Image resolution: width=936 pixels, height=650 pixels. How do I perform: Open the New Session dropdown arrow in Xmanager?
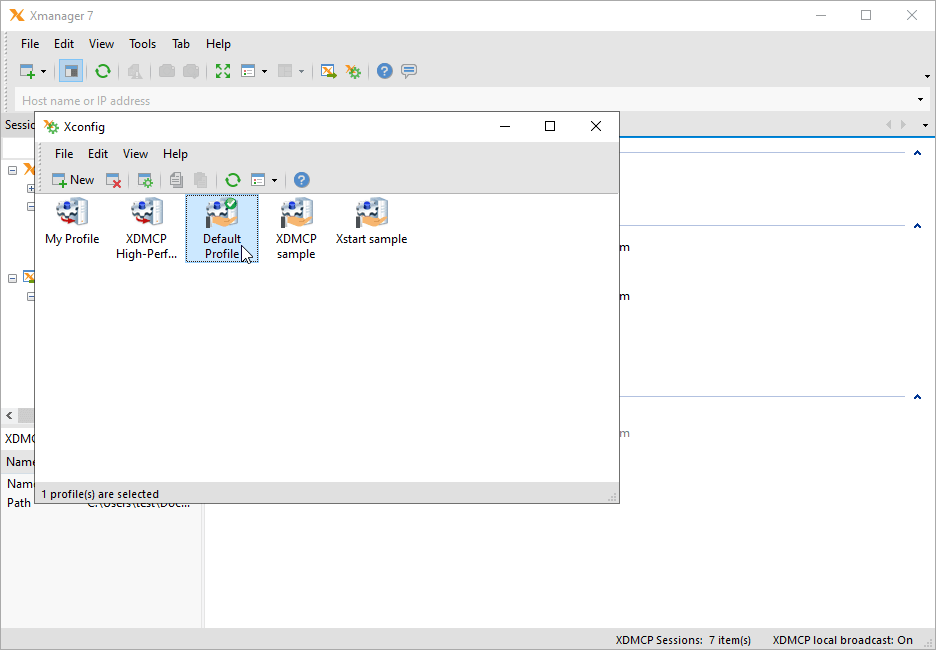(x=44, y=72)
